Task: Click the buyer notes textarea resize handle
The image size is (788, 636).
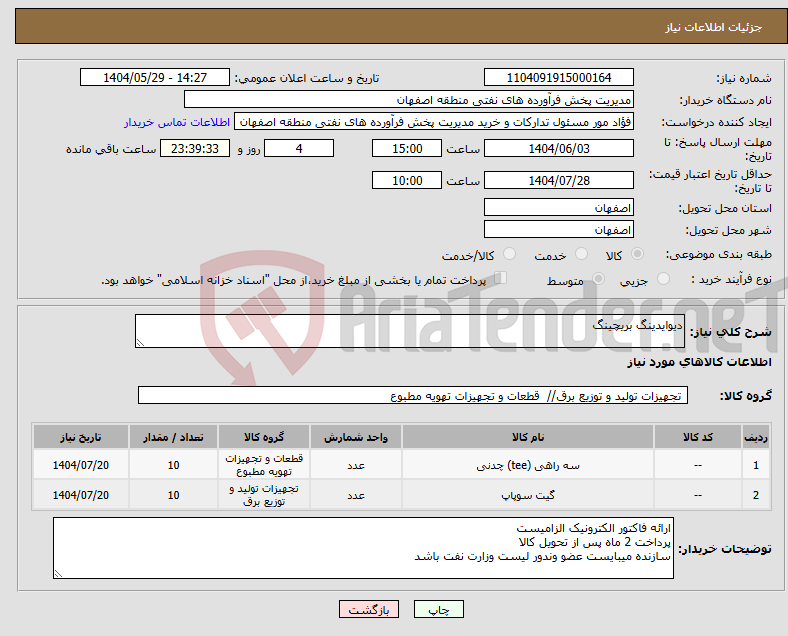Action: click(x=58, y=574)
